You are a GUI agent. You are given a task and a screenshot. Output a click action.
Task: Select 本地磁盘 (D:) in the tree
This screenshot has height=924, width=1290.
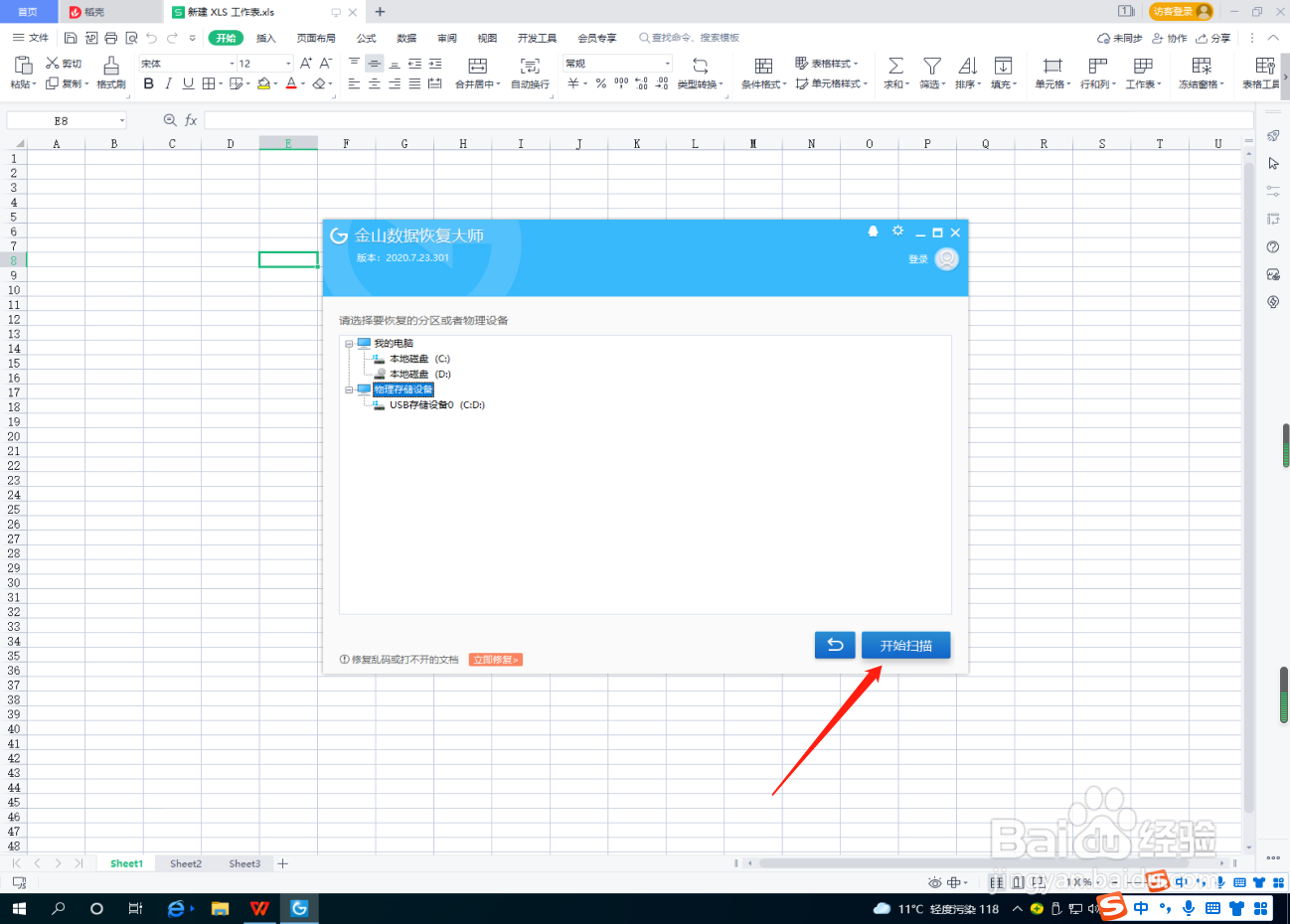click(419, 375)
